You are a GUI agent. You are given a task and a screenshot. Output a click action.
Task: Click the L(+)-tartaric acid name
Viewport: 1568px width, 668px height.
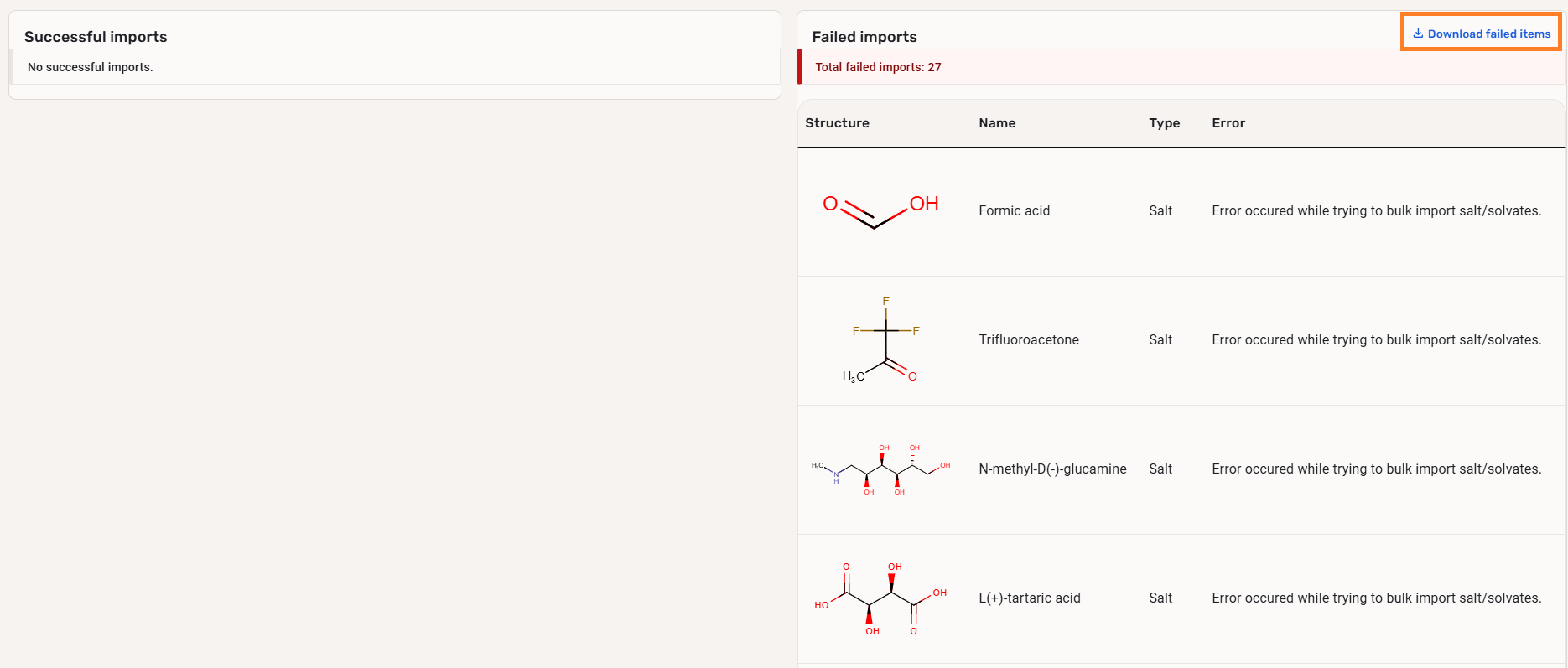click(x=1029, y=598)
